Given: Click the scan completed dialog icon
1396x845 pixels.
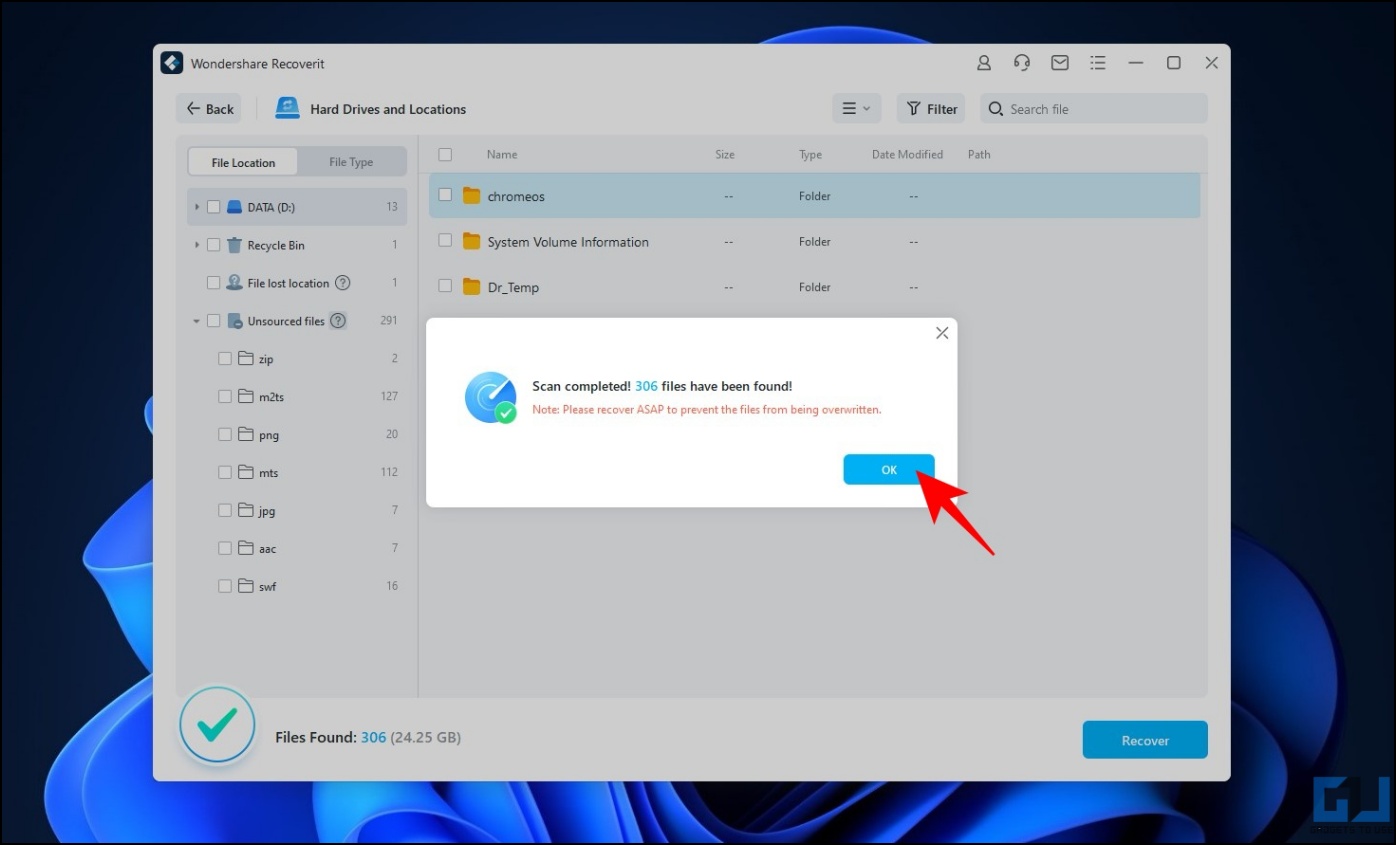Looking at the screenshot, I should point(491,397).
